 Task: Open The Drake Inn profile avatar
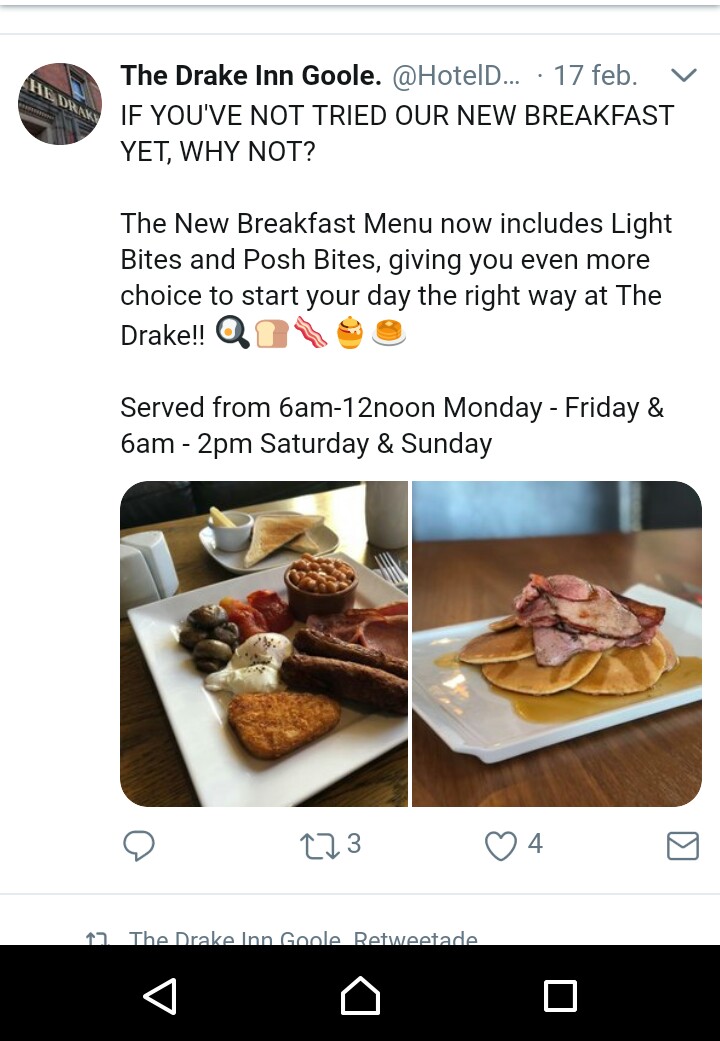[x=60, y=104]
